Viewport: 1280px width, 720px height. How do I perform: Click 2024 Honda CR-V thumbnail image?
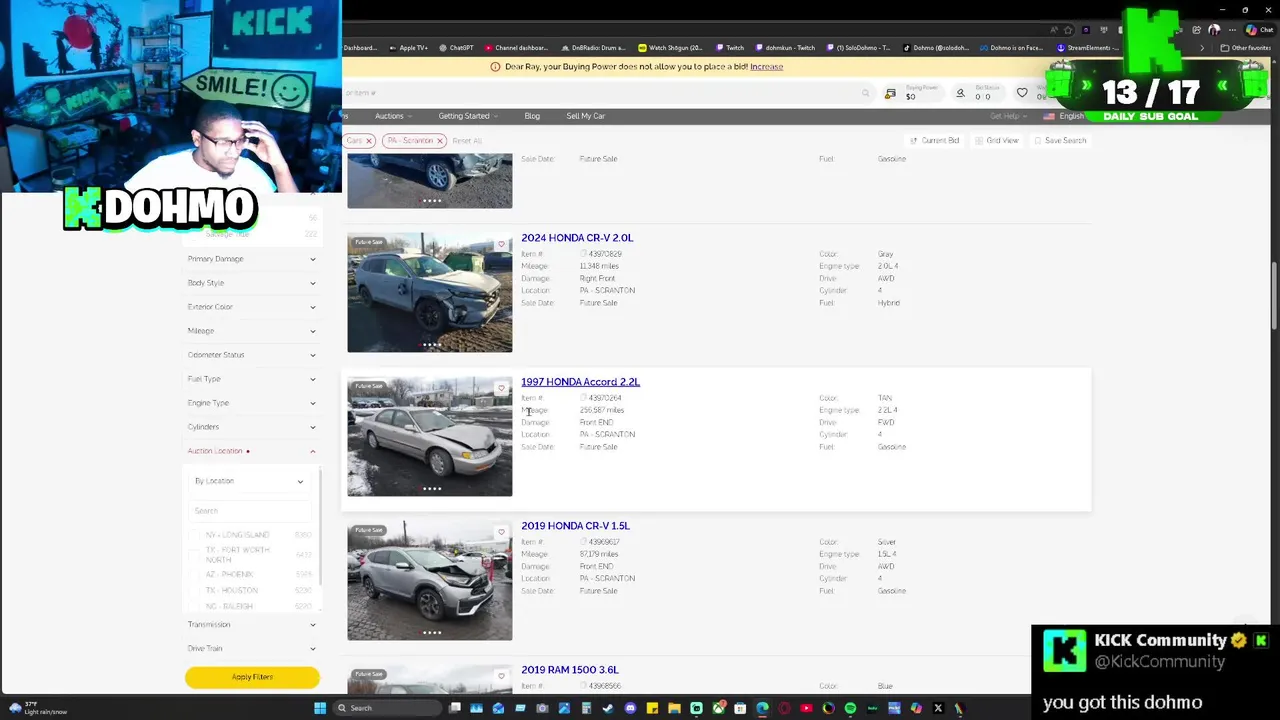click(x=429, y=293)
